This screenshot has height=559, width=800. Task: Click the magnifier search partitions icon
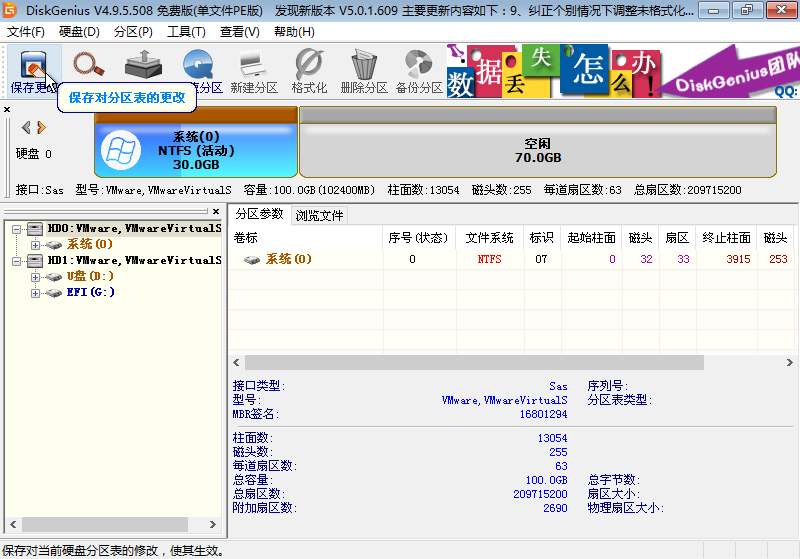pos(89,65)
